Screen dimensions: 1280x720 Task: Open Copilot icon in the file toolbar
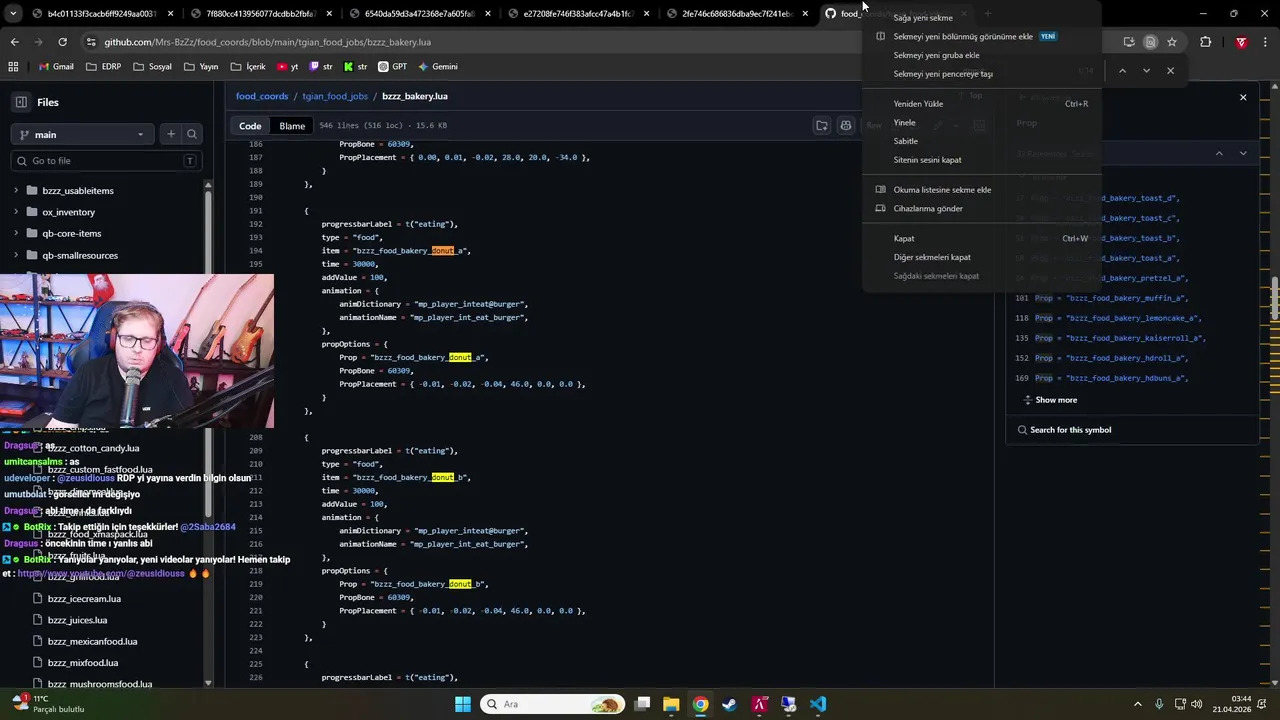[846, 126]
